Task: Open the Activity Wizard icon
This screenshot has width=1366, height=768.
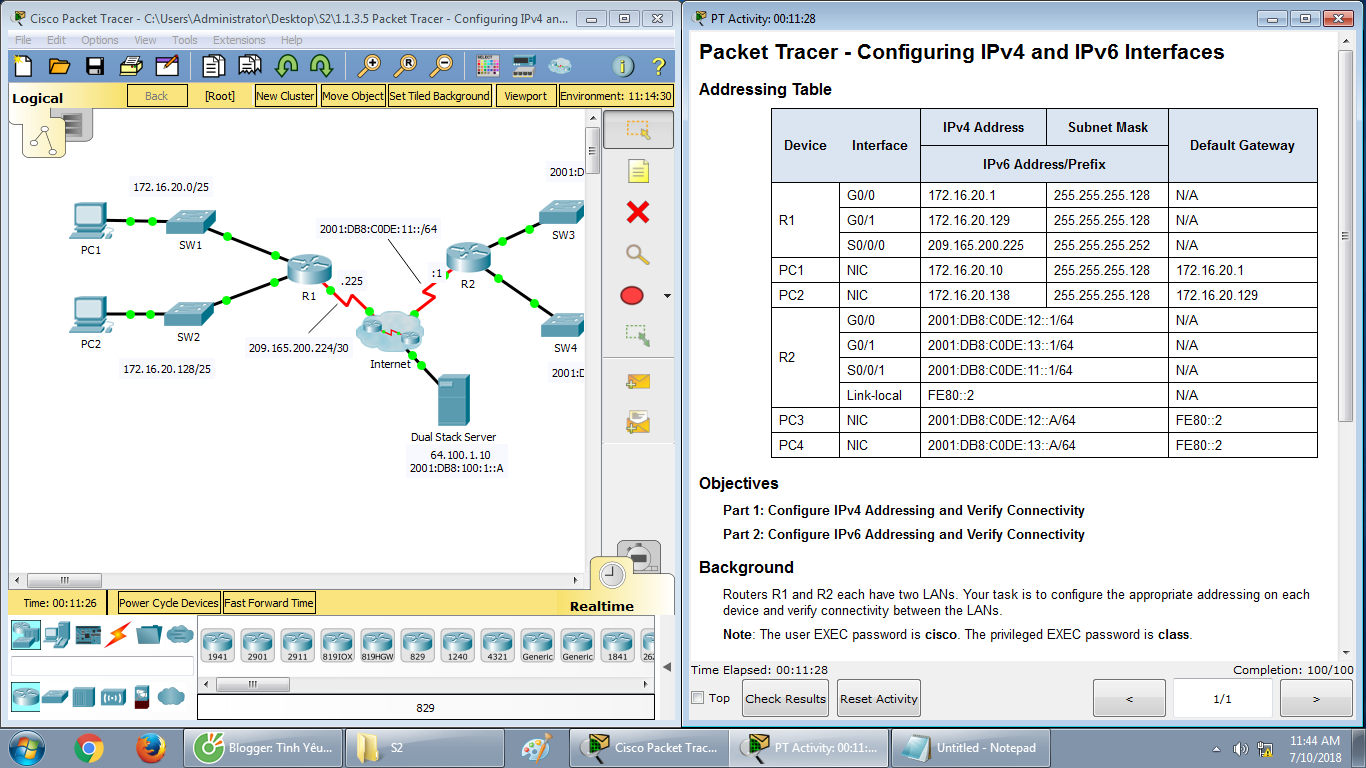Action: click(x=167, y=66)
